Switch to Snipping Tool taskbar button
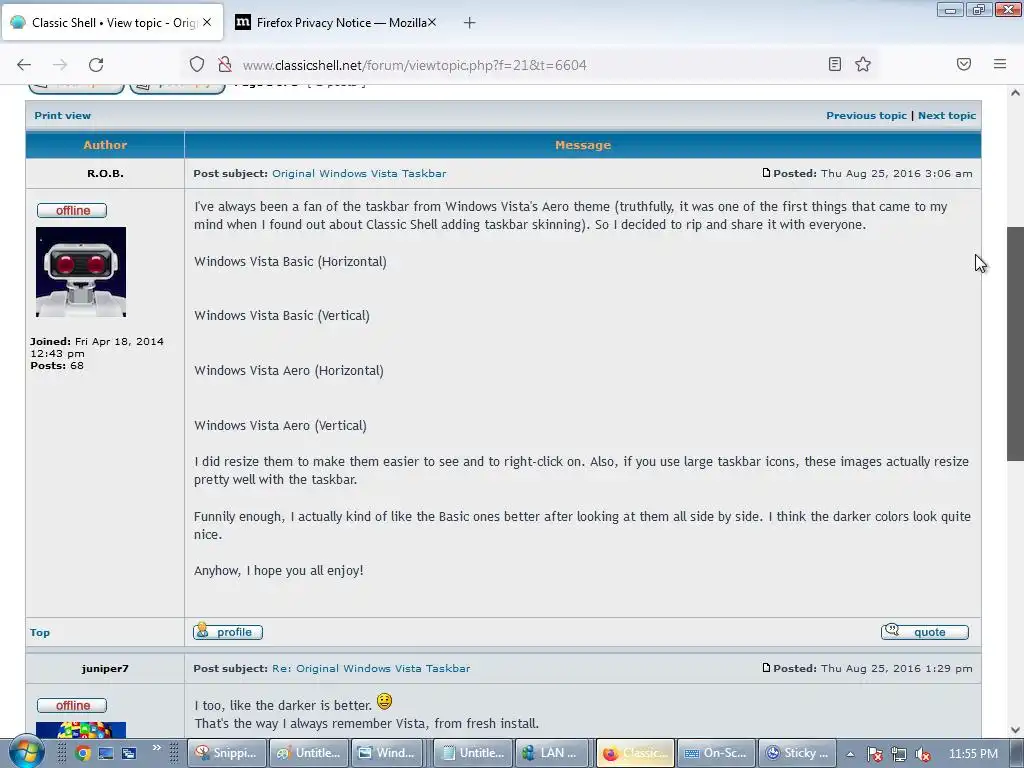The width and height of the screenshot is (1024, 768). pyautogui.click(x=227, y=753)
